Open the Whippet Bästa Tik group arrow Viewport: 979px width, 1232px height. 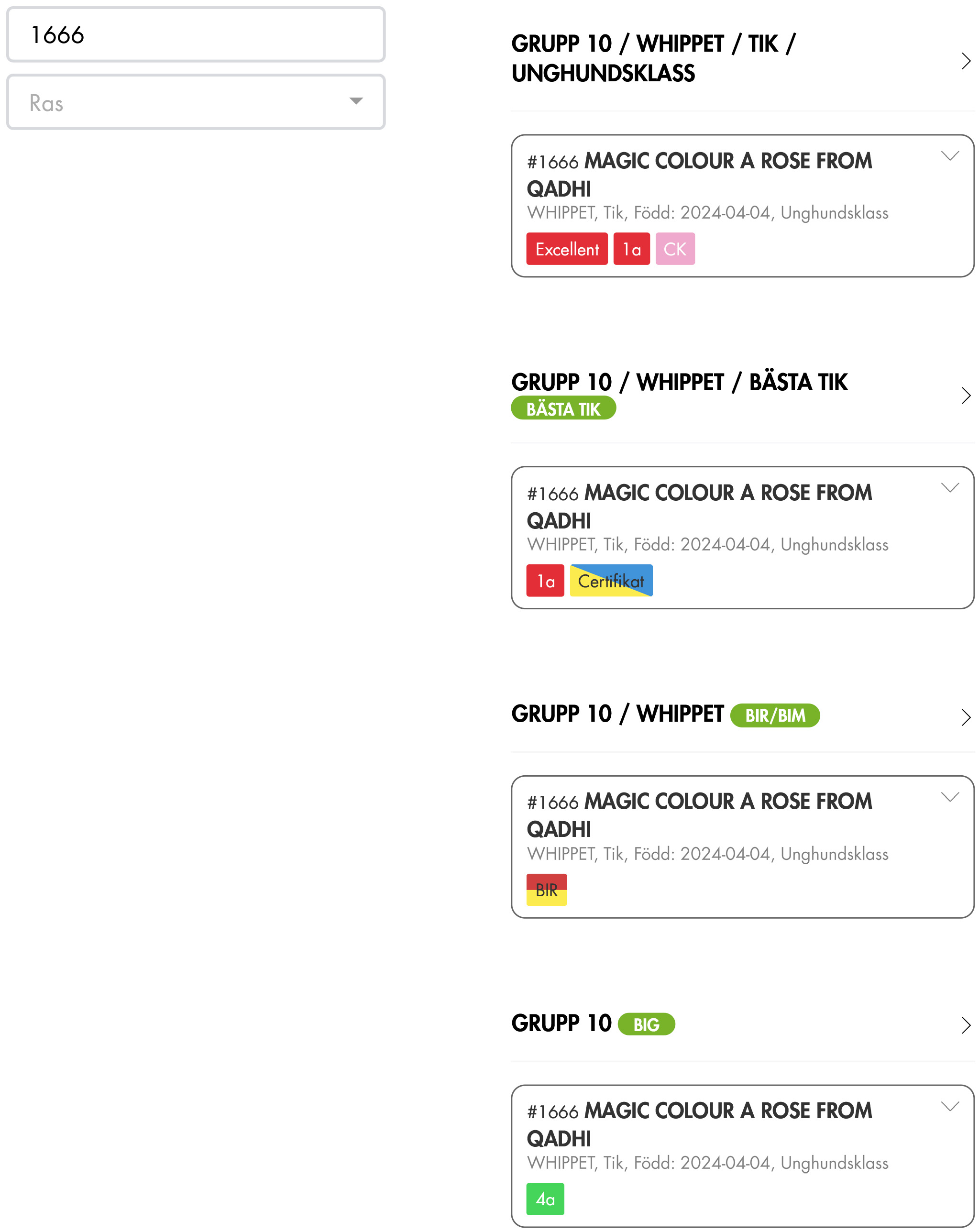click(965, 396)
